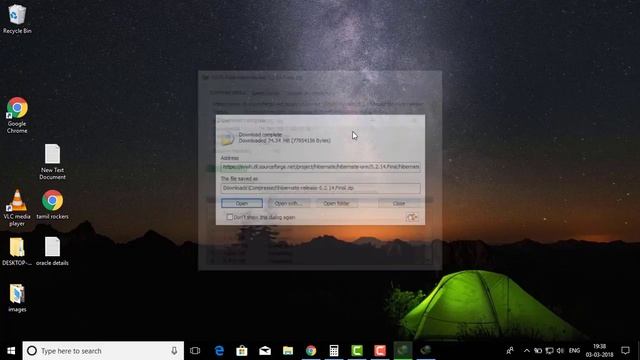Open Task View from taskbar

pos(195,351)
